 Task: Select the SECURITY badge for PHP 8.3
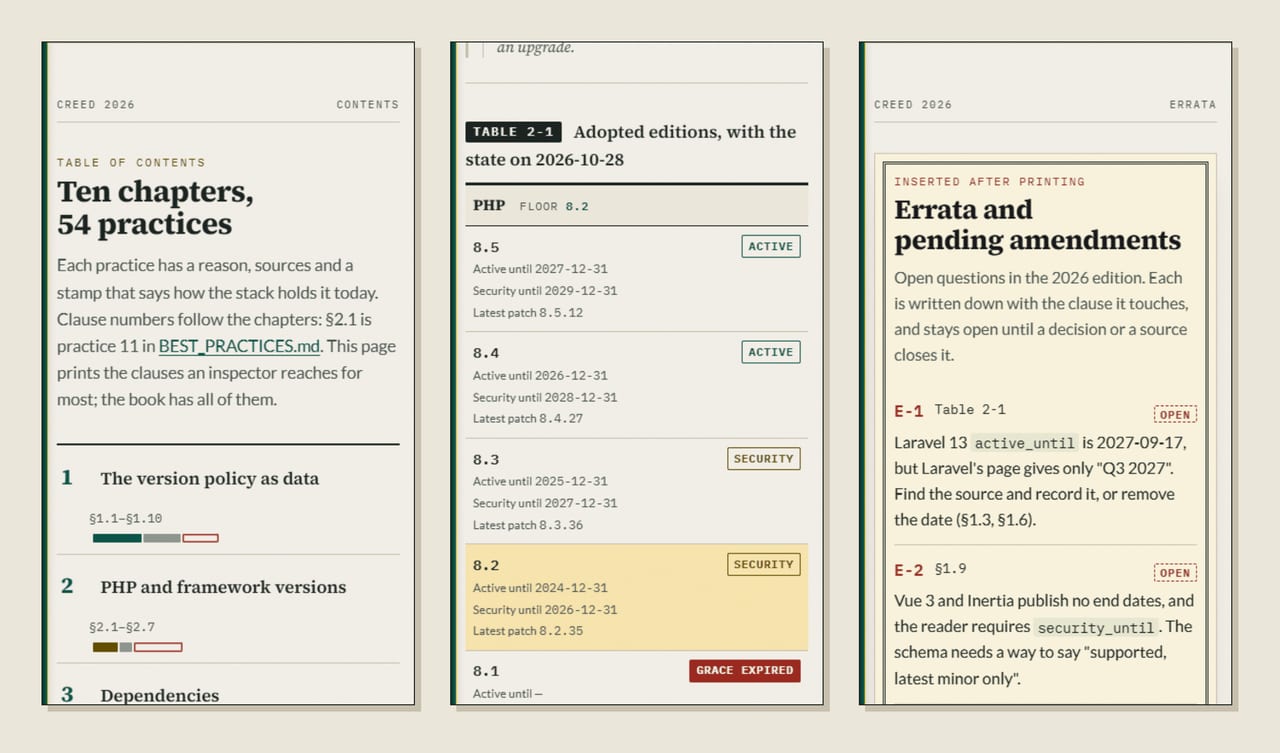click(x=764, y=459)
